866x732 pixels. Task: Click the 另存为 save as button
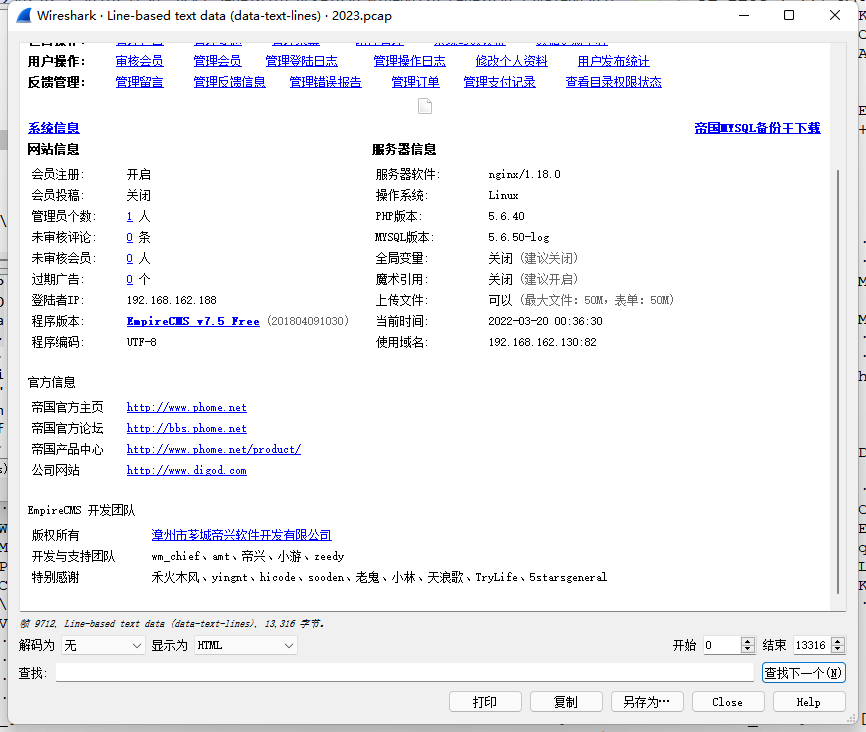(646, 702)
